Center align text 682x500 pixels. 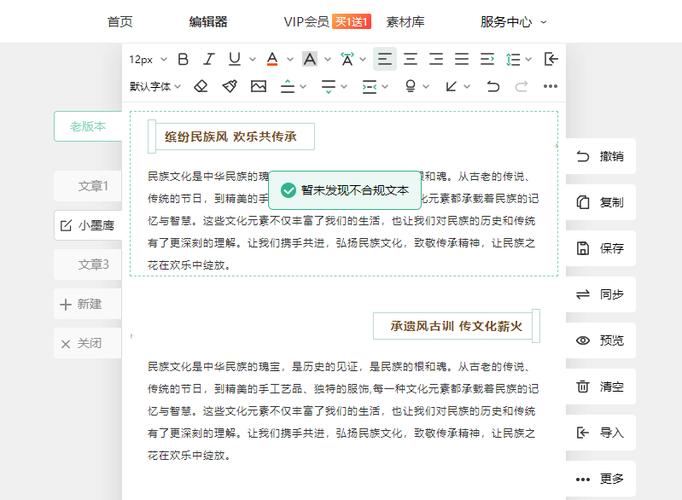click(410, 59)
